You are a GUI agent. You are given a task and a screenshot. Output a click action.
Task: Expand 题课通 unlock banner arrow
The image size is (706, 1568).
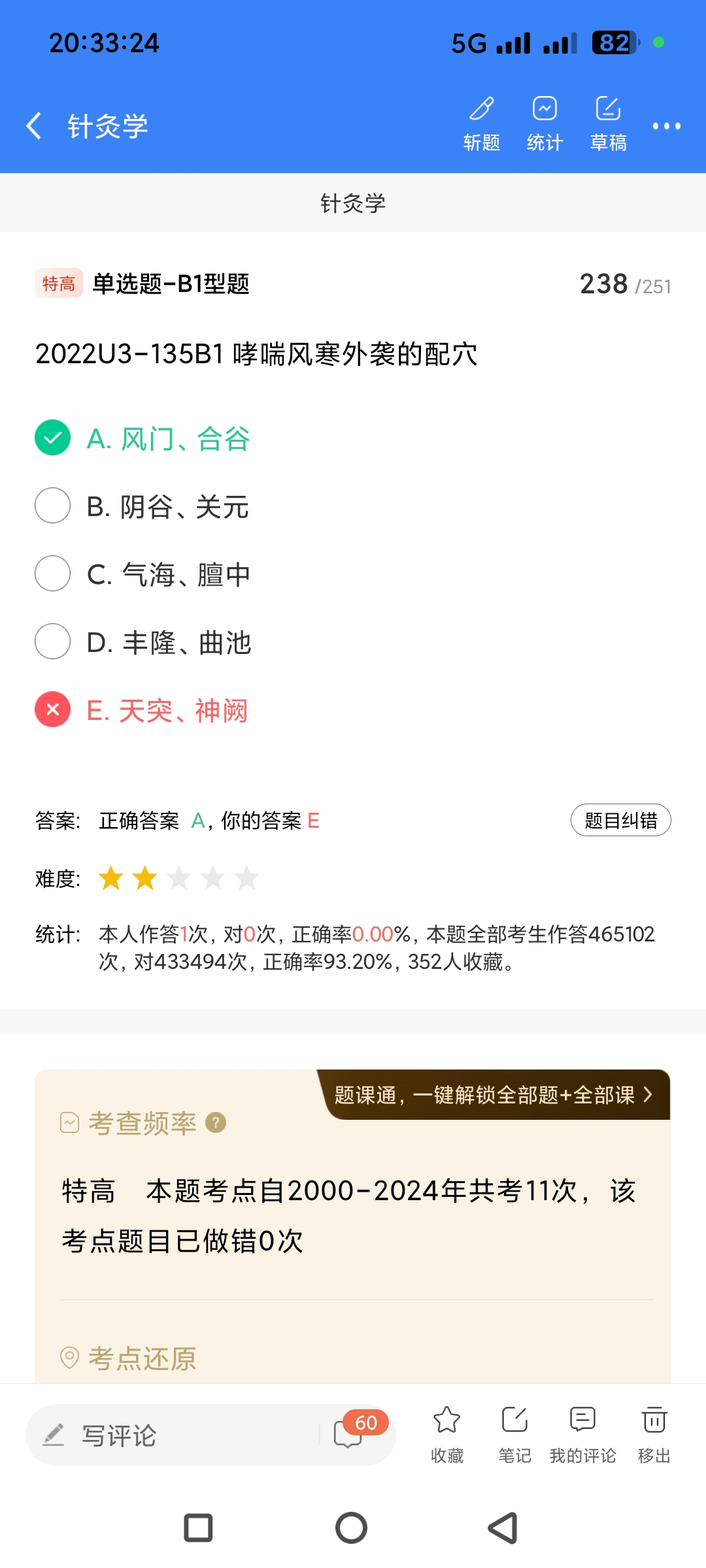tap(647, 1094)
